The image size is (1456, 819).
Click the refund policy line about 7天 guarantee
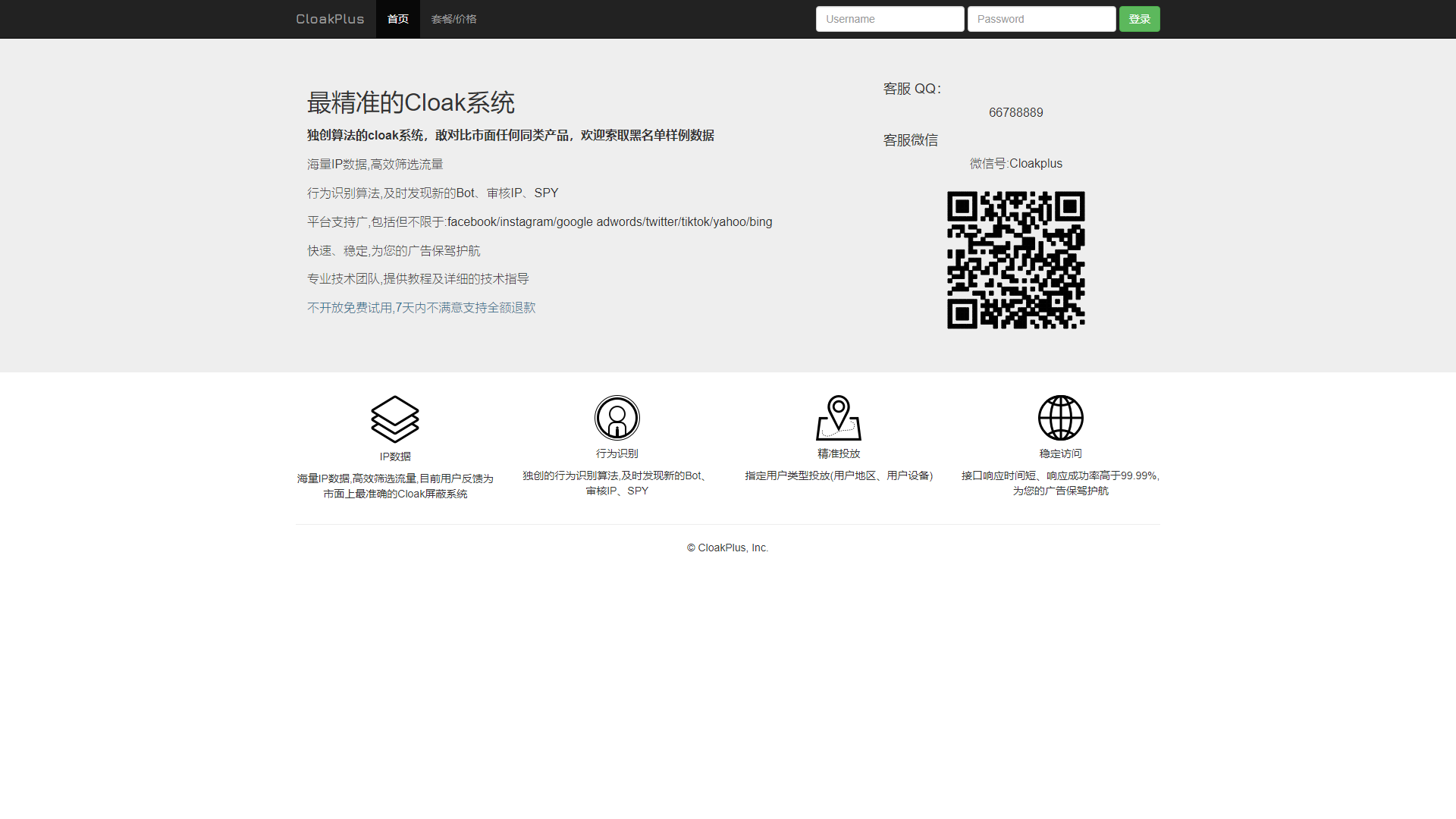(x=420, y=307)
